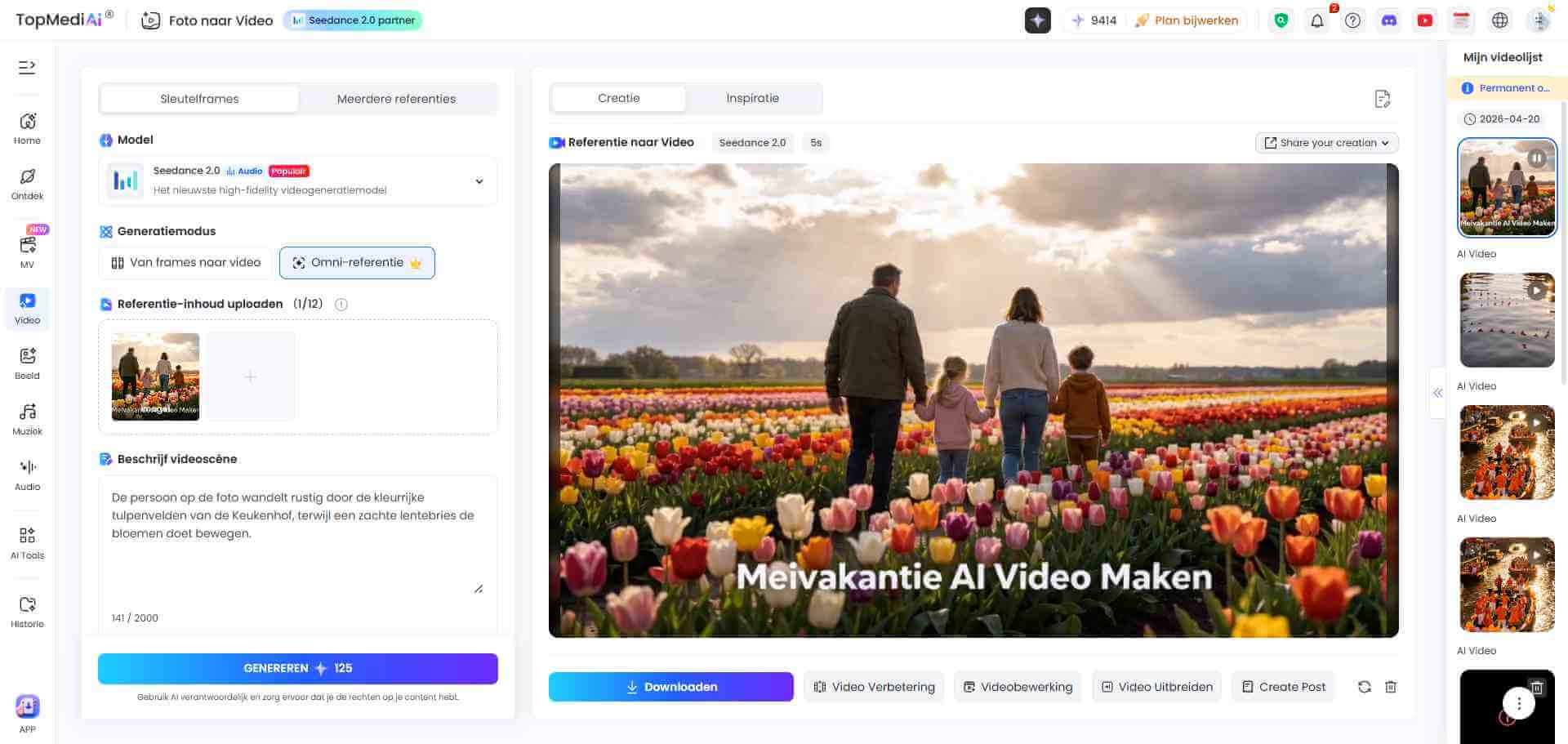Open the Historie panel
The width and height of the screenshot is (1568, 744).
(27, 611)
